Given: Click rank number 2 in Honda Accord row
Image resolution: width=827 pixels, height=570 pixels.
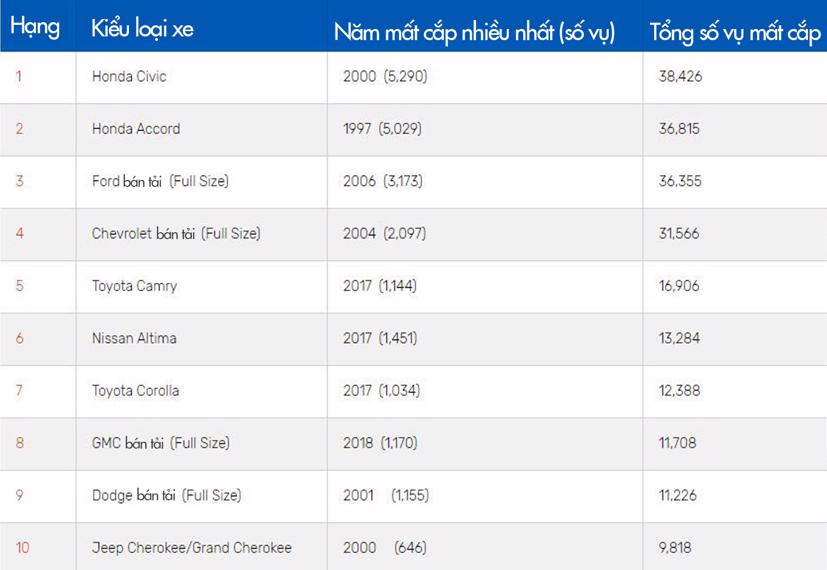Looking at the screenshot, I should [20, 129].
